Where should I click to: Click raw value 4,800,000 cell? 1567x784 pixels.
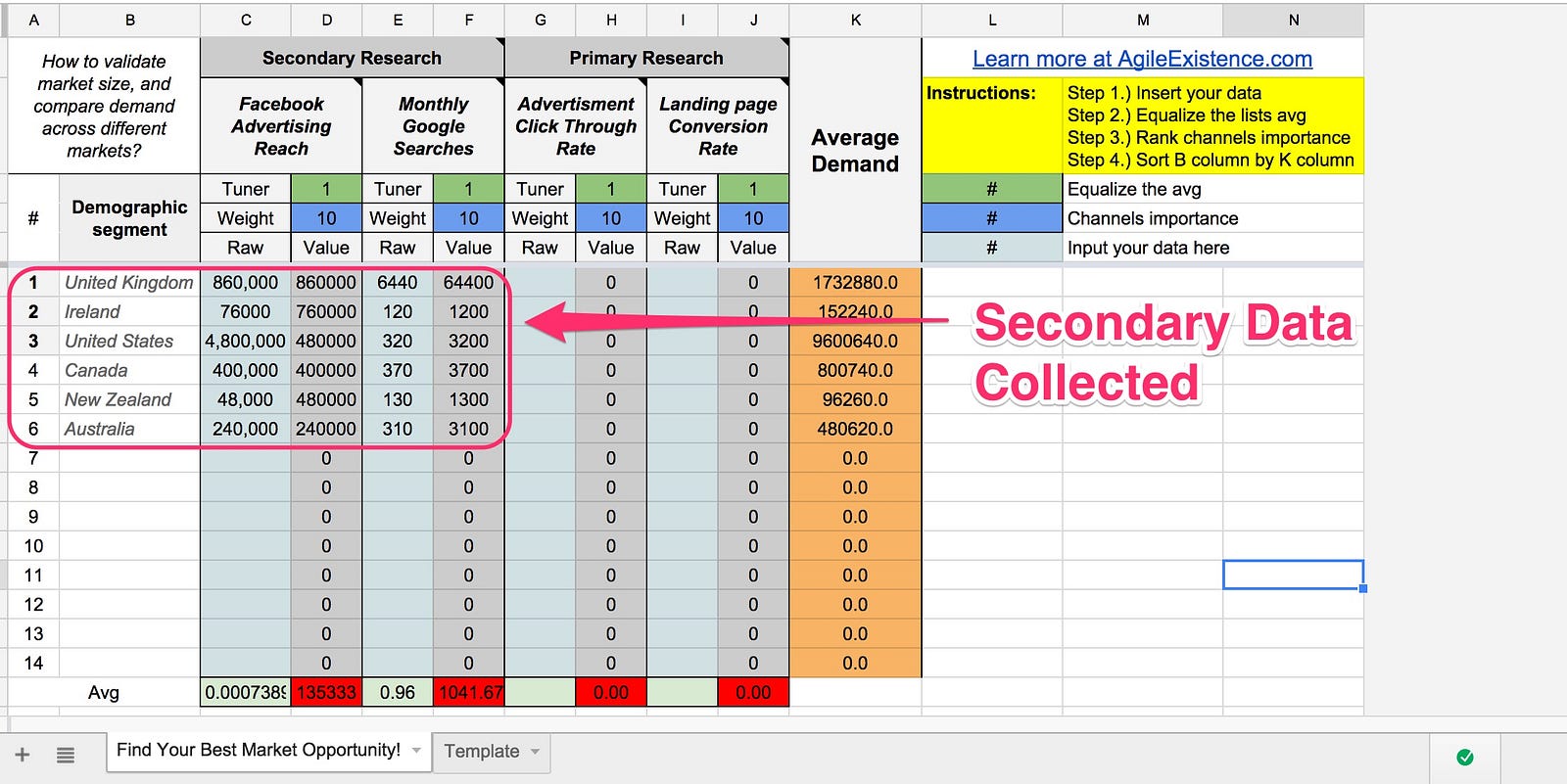click(246, 342)
